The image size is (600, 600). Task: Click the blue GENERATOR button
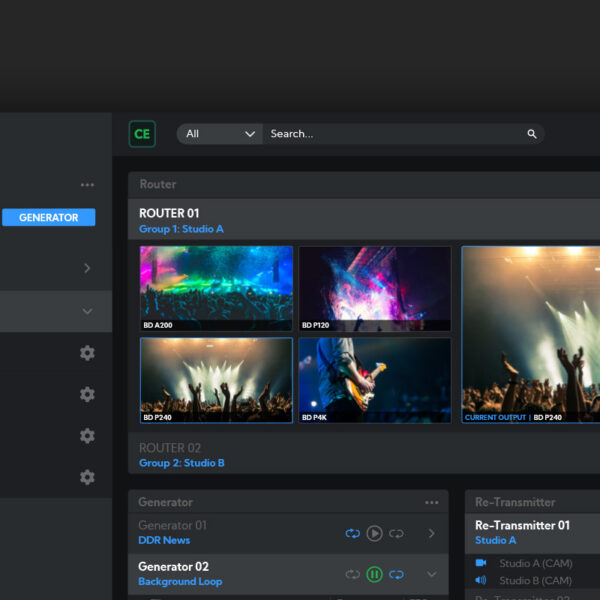tap(48, 217)
